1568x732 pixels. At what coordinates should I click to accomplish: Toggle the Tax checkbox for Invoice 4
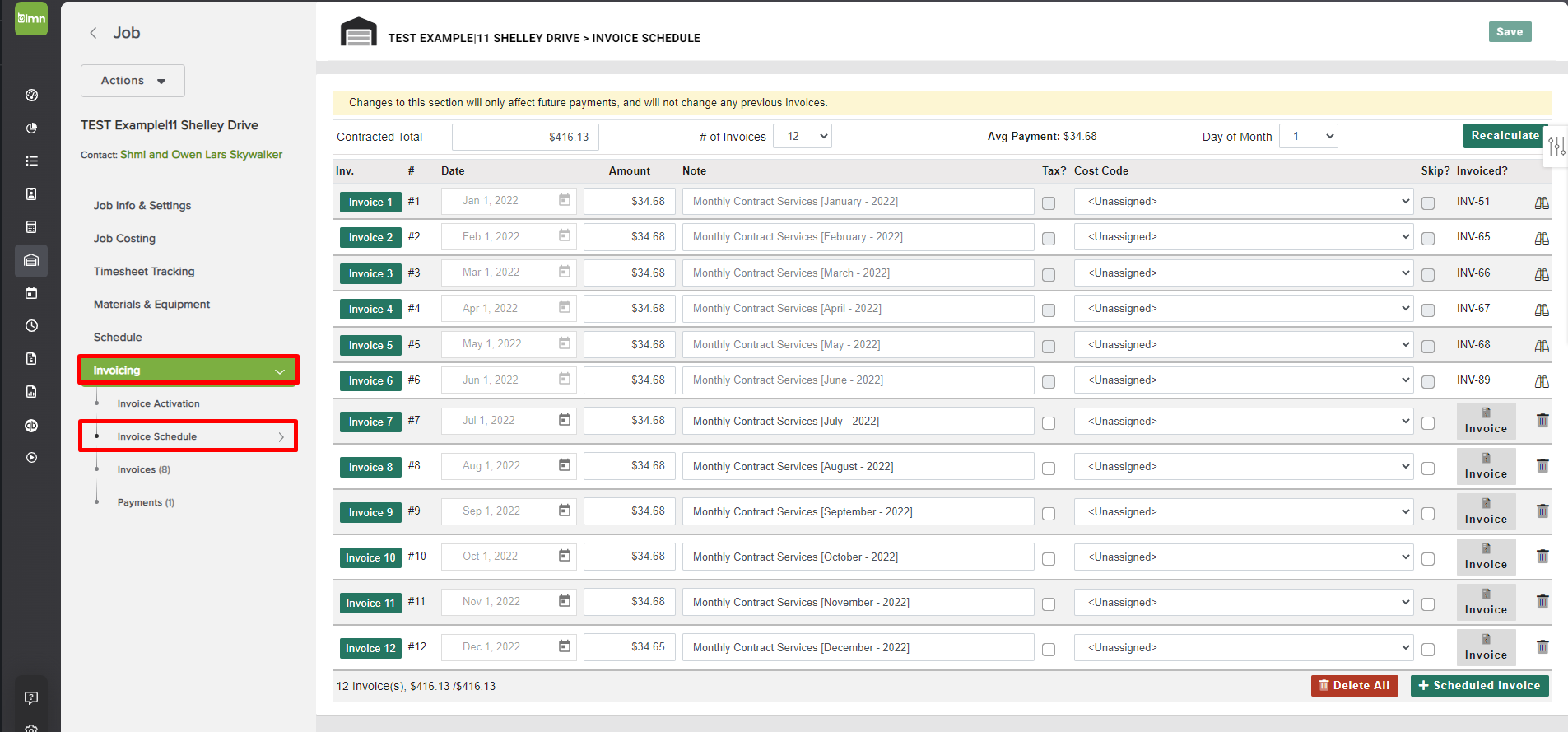(x=1049, y=310)
